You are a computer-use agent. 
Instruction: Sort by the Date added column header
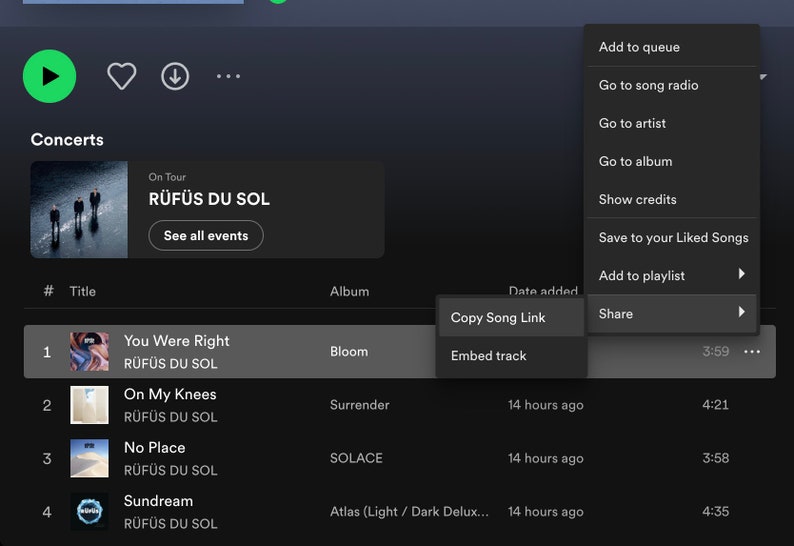(x=543, y=291)
